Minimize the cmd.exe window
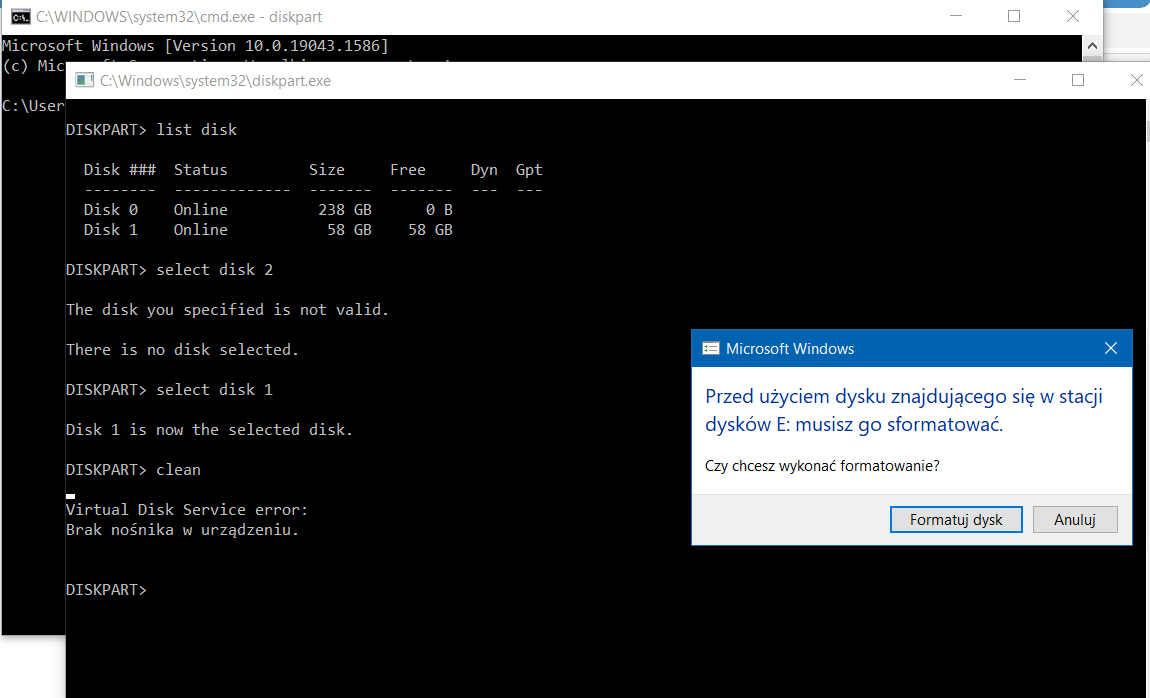 (956, 16)
